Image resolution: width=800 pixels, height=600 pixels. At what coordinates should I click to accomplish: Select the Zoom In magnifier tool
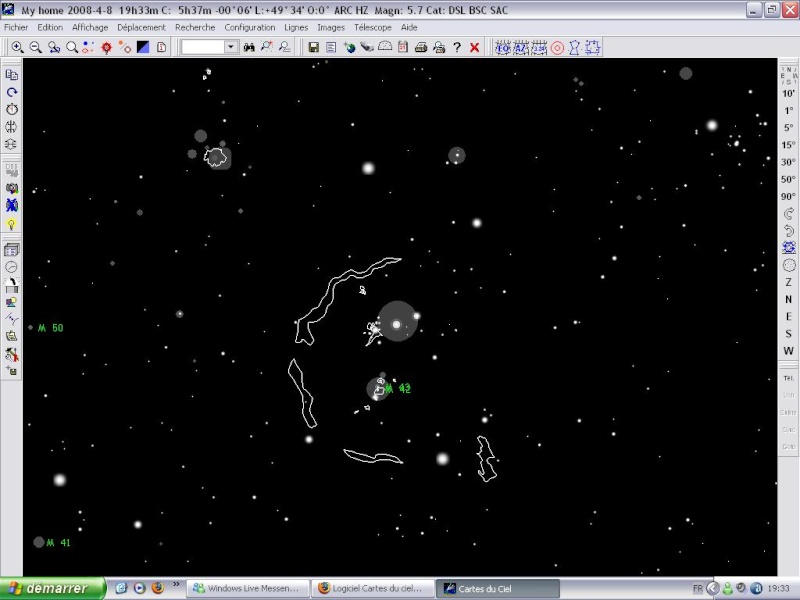[18, 47]
